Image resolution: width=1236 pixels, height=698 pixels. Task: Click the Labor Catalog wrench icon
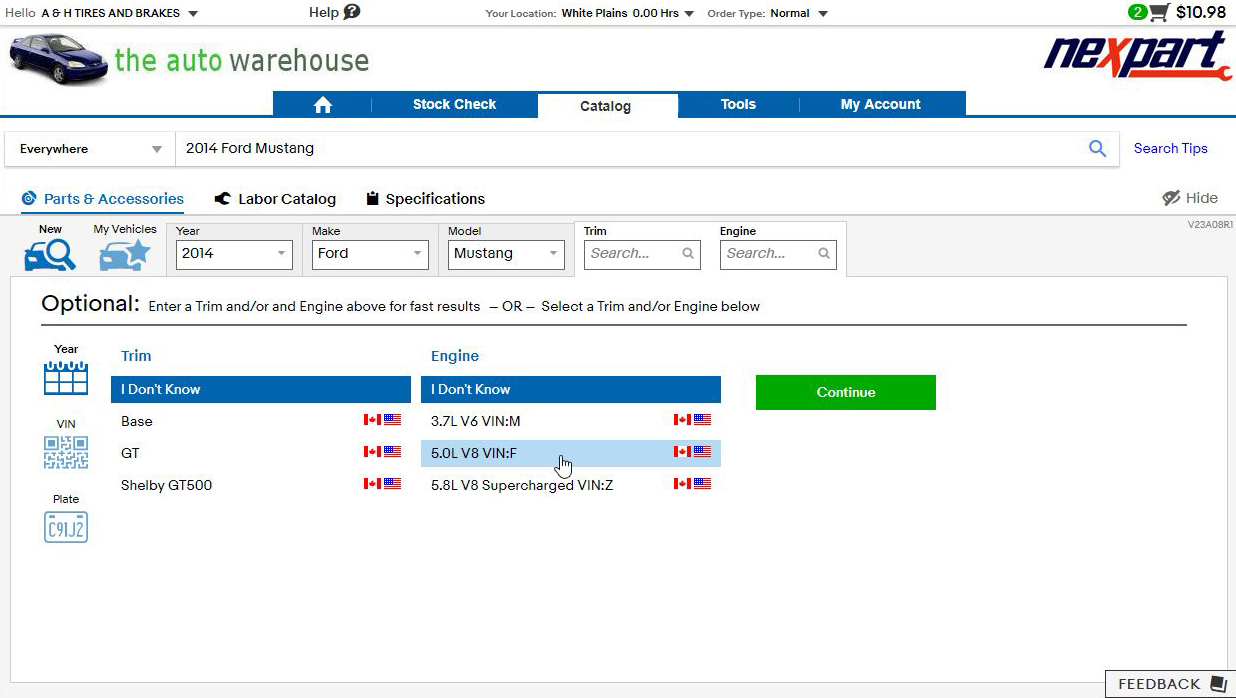pos(222,199)
